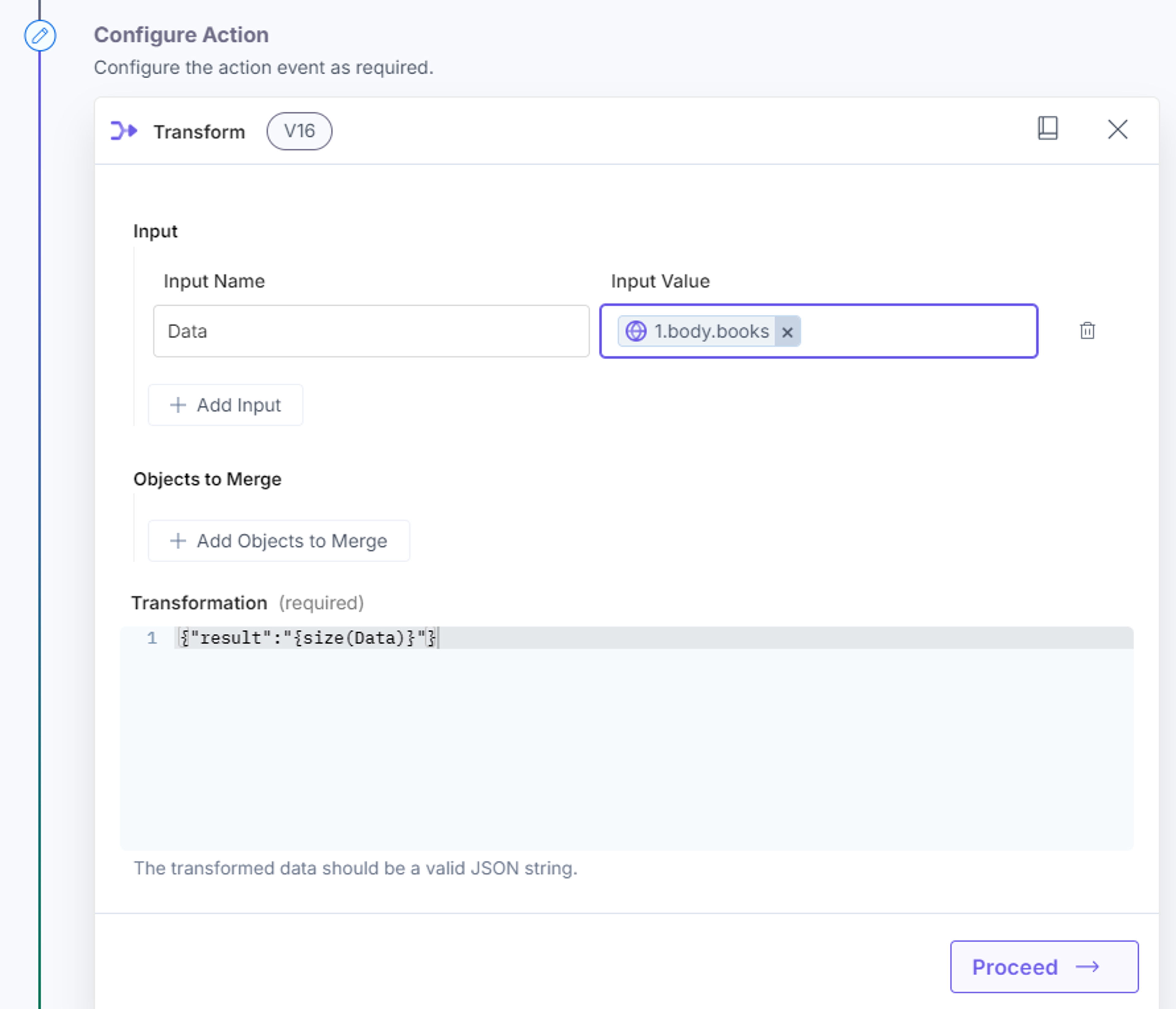Click line number 1 in code gutter

(x=152, y=638)
